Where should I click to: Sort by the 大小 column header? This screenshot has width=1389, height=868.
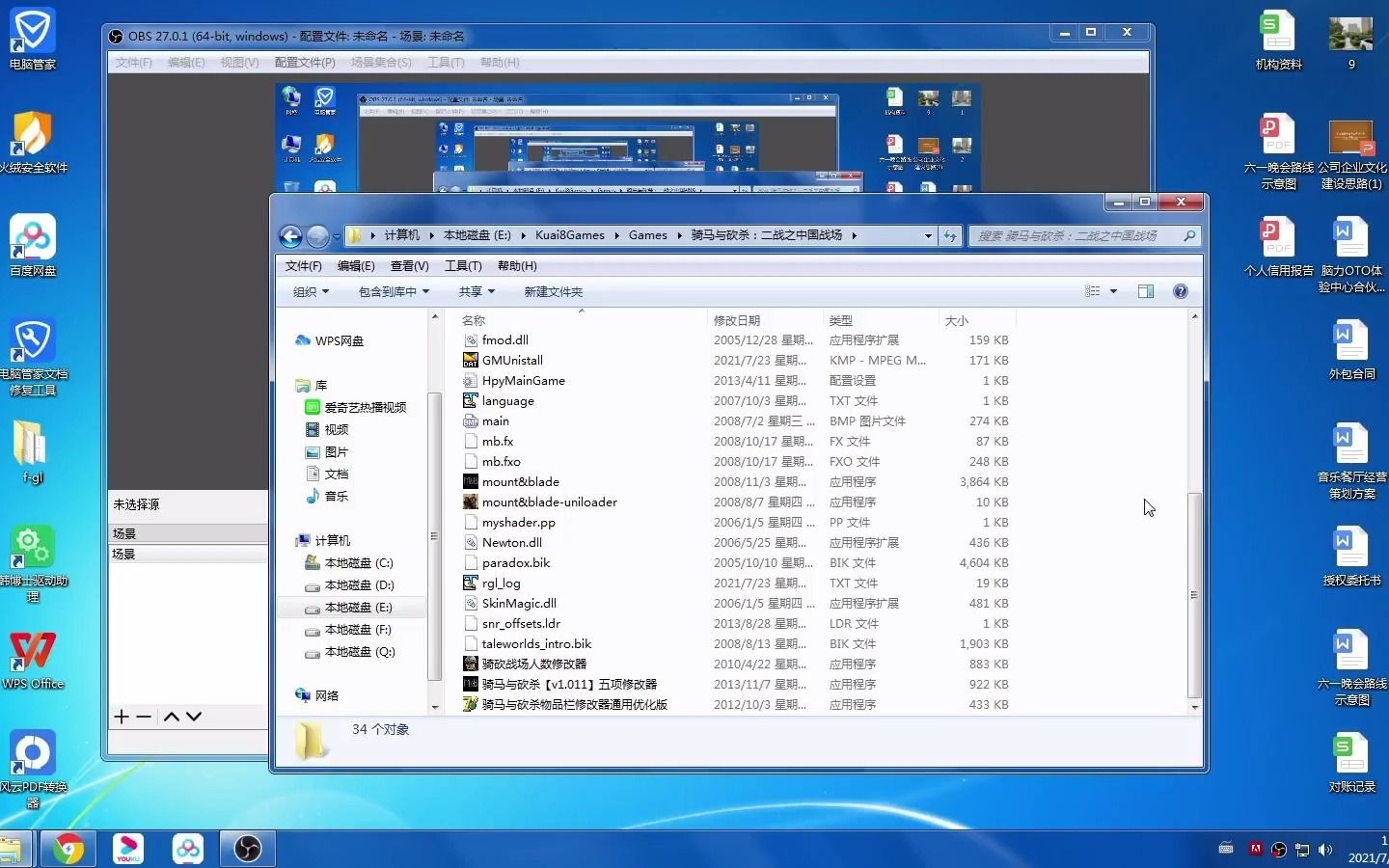point(977,320)
